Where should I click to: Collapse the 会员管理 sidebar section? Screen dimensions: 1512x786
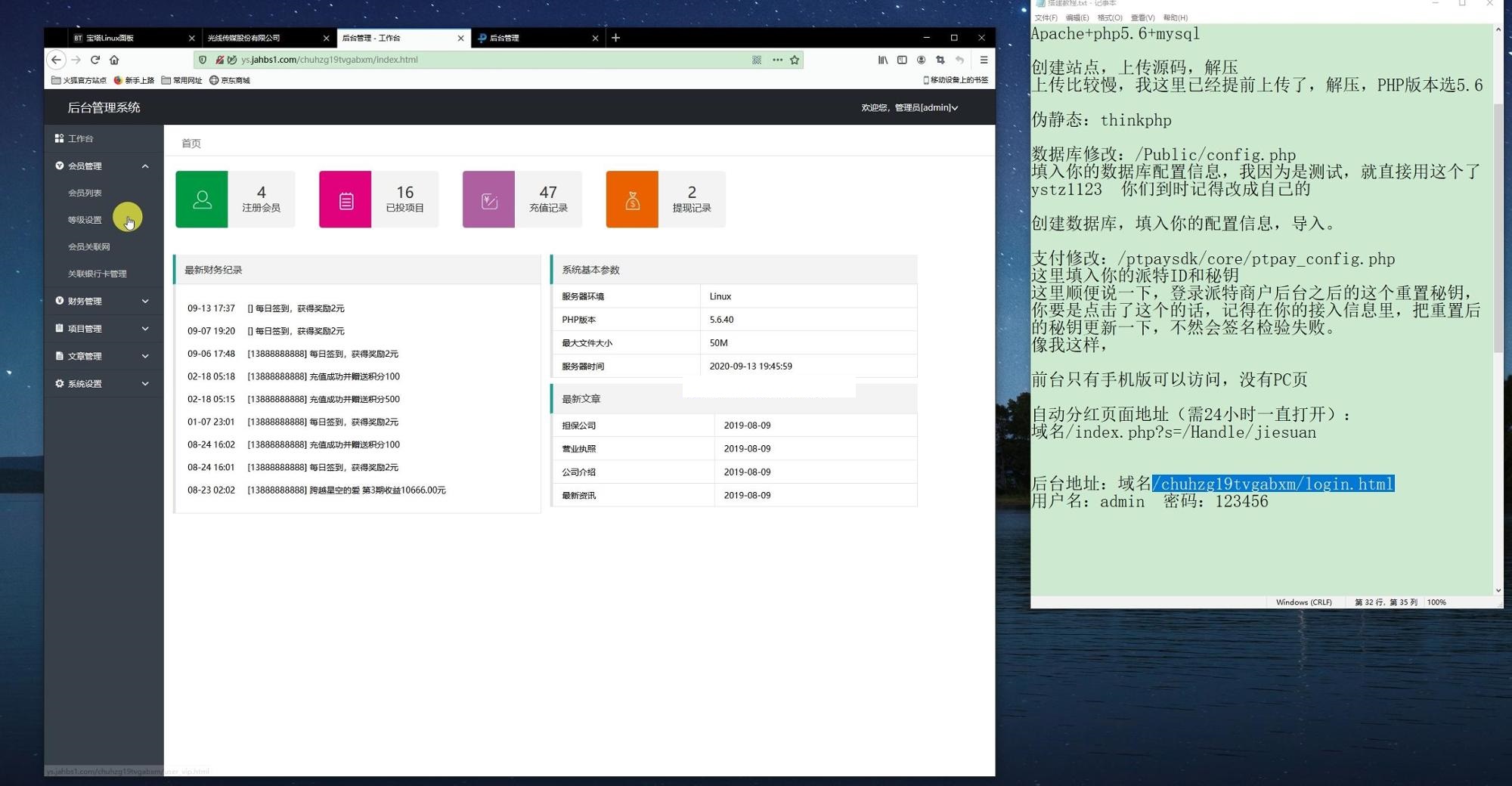[x=145, y=166]
